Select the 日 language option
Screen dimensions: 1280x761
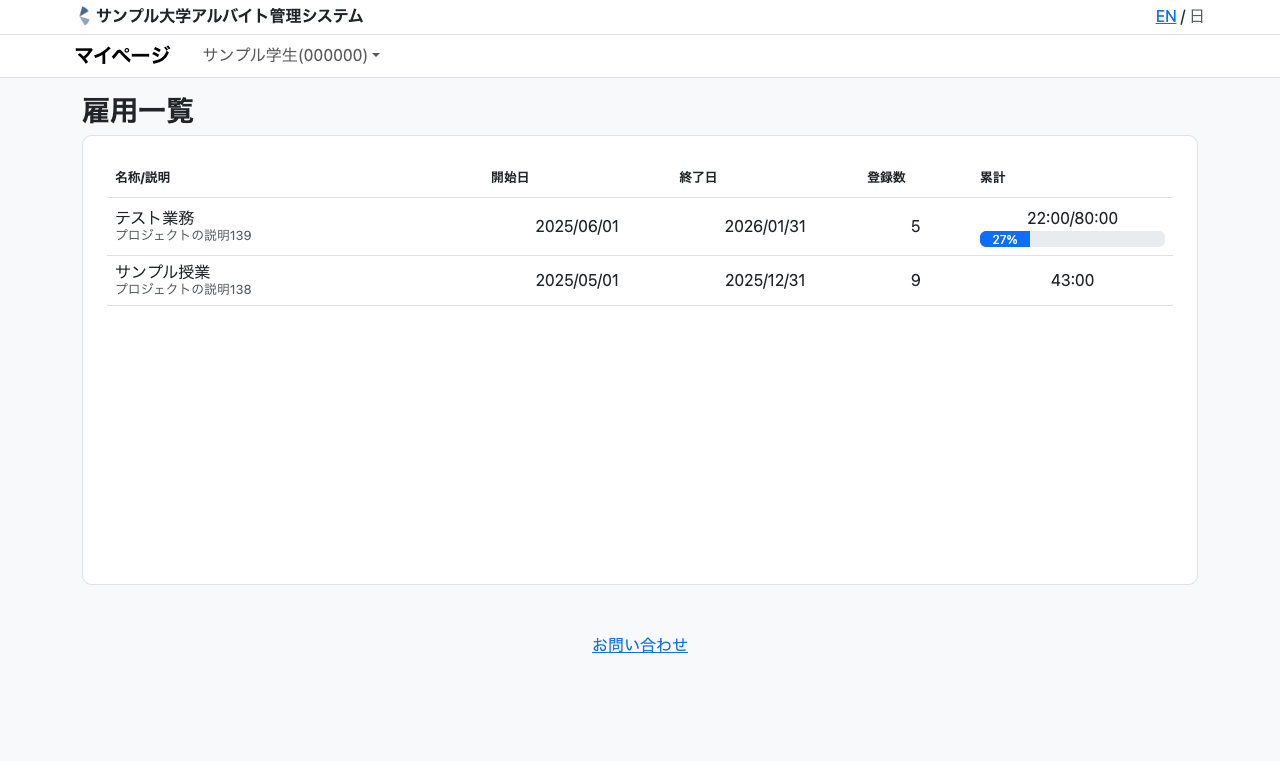(1196, 16)
